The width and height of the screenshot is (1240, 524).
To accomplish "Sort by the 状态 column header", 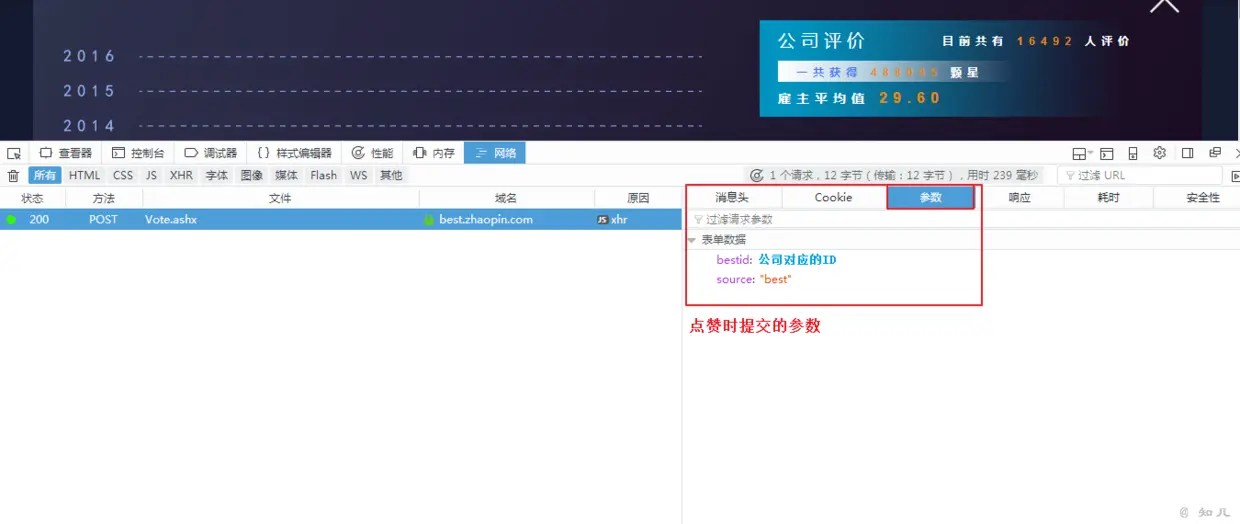I will 32,198.
